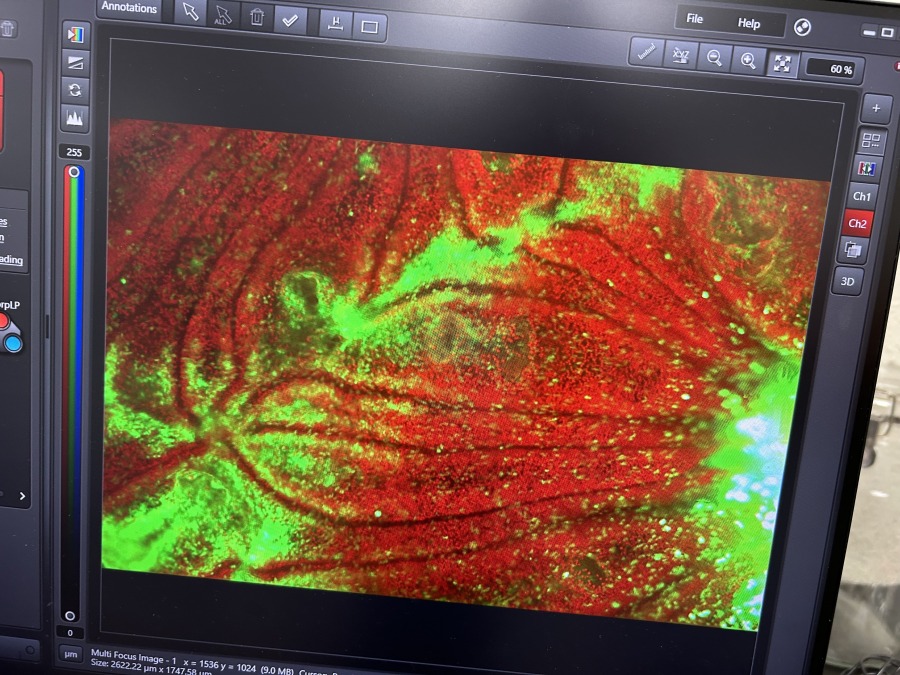Click the trash icon at far left
The width and height of the screenshot is (900, 675).
[7, 28]
